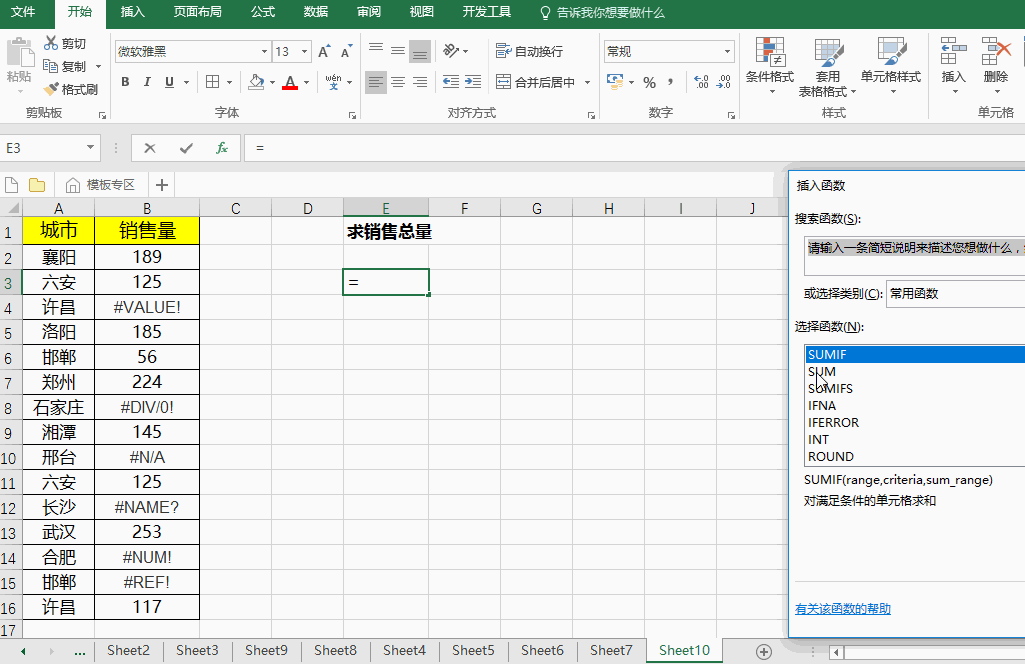Switch to the Sheet5 worksheet tab
The image size is (1025, 664).
(x=473, y=650)
